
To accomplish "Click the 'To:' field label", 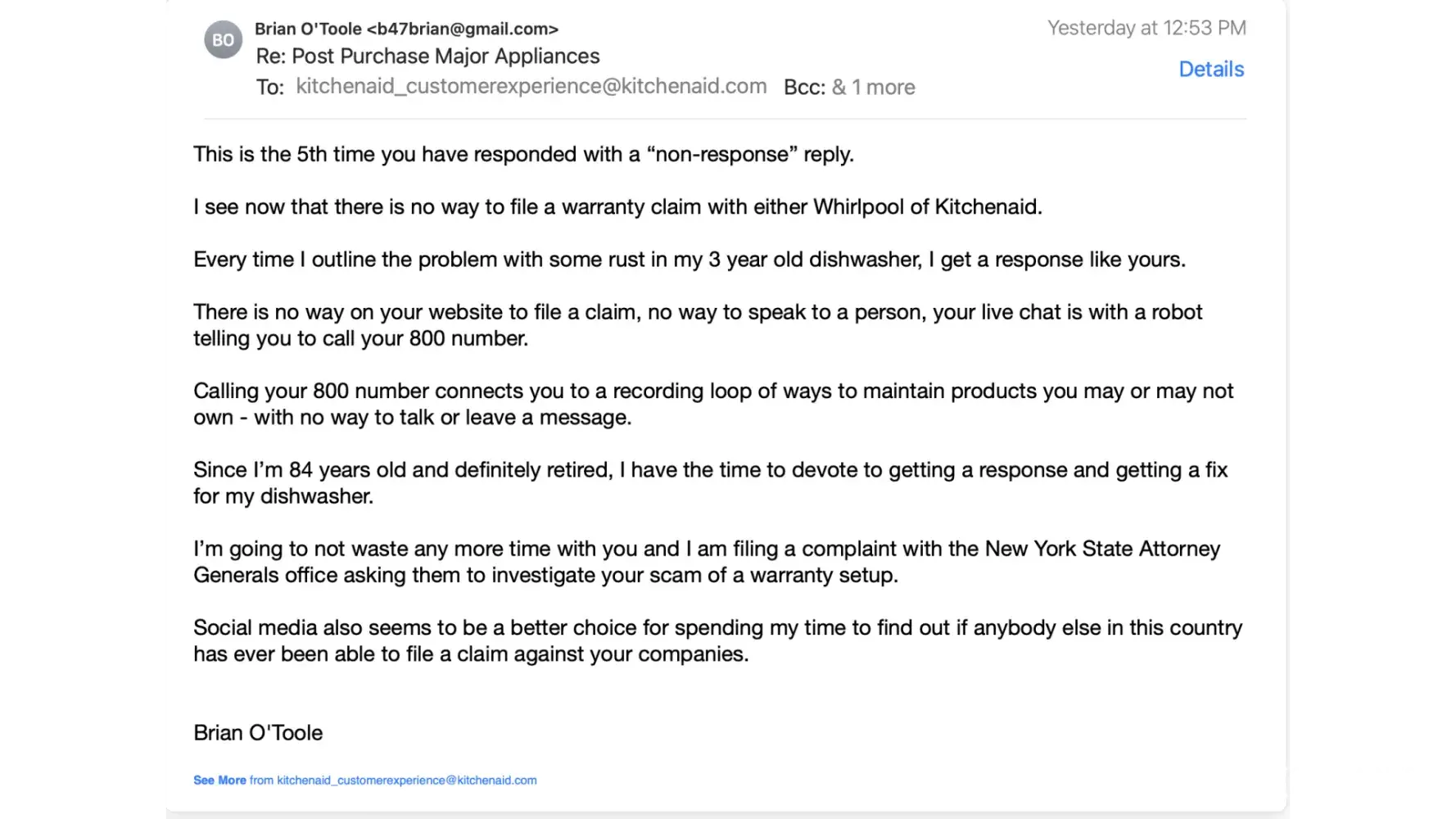I will click(269, 88).
